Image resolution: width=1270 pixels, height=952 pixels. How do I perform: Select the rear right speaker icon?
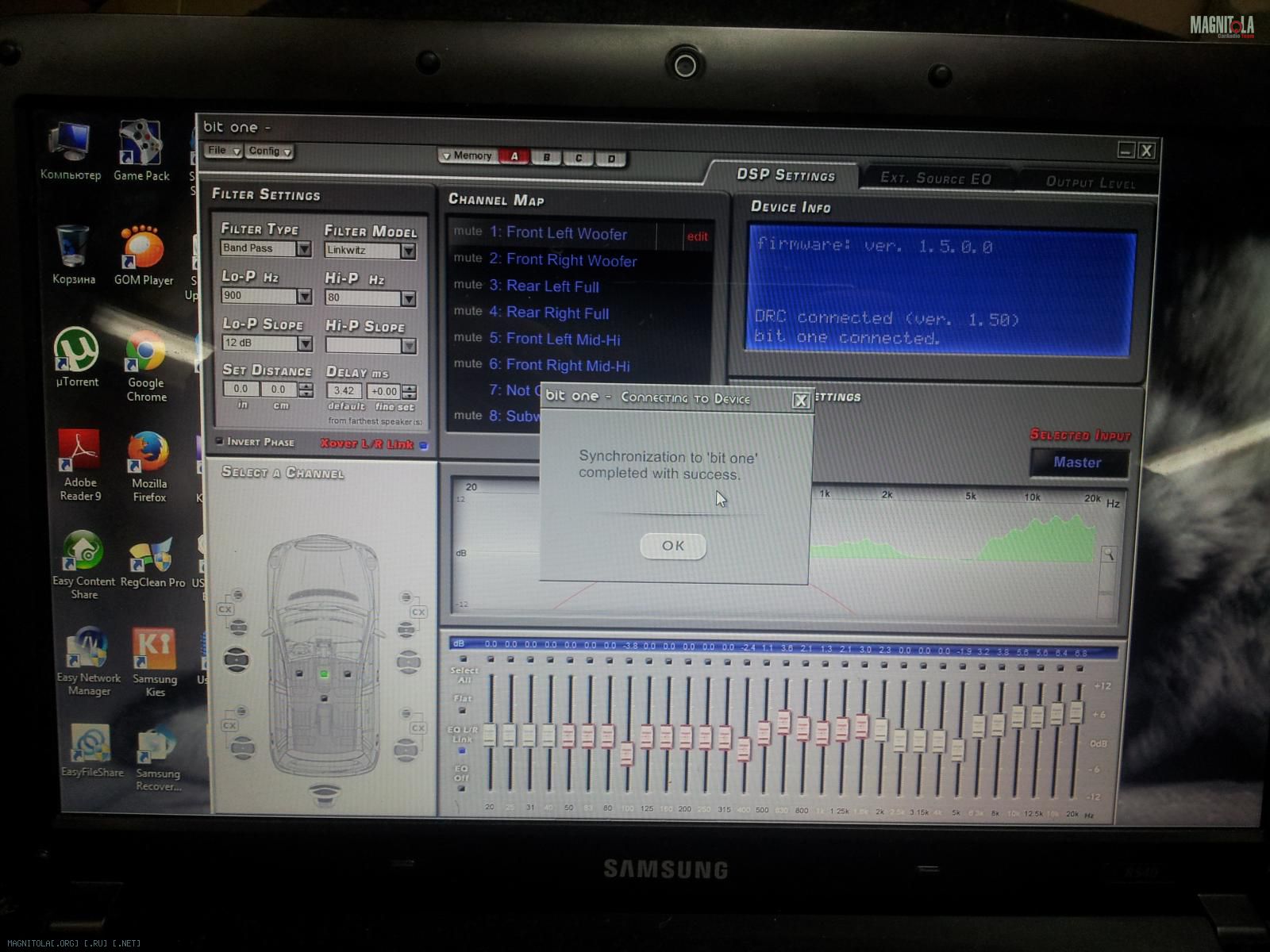coord(406,749)
